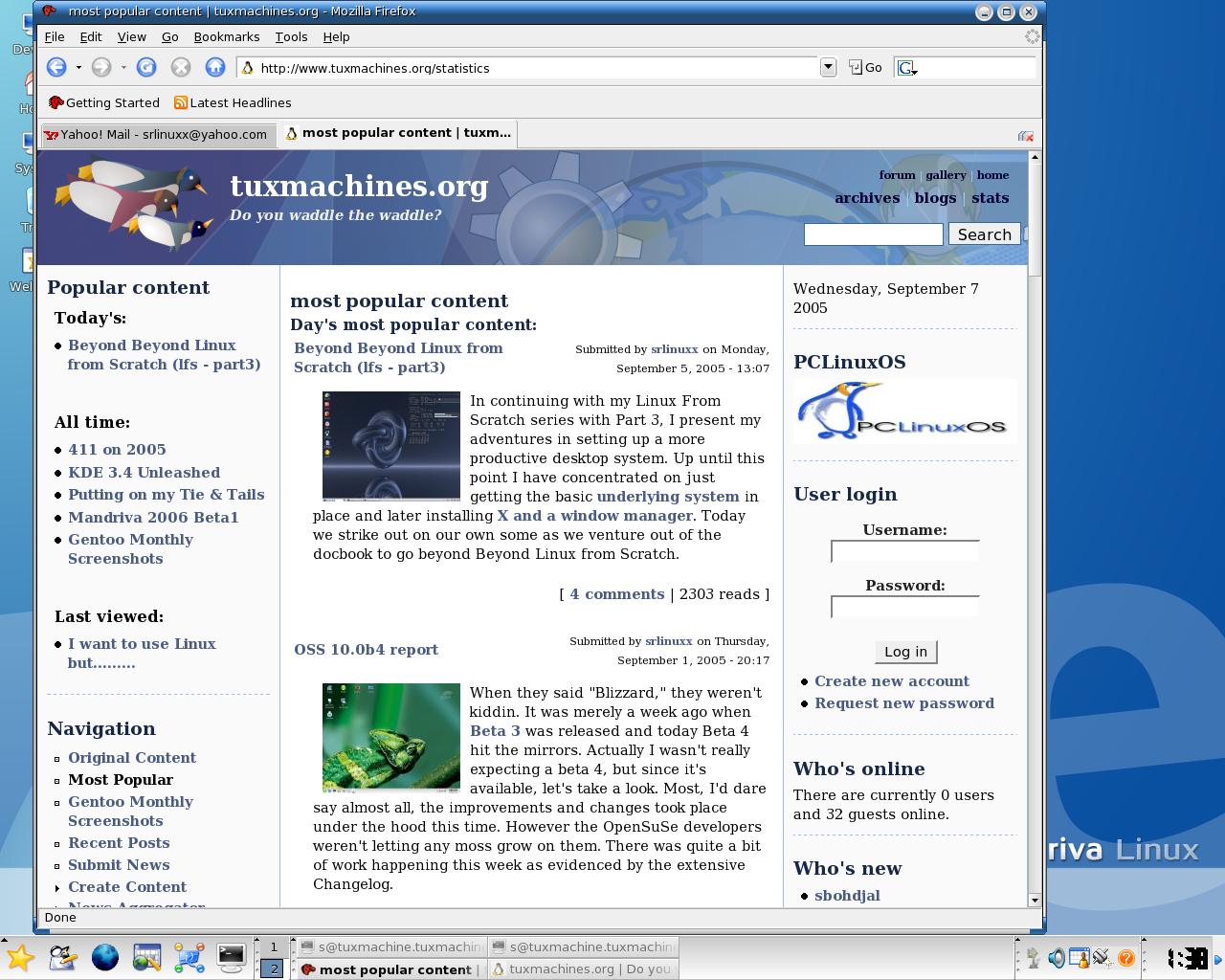Screen dimensions: 1225x980
Task: Open the Tools menu
Action: pyautogui.click(x=291, y=36)
